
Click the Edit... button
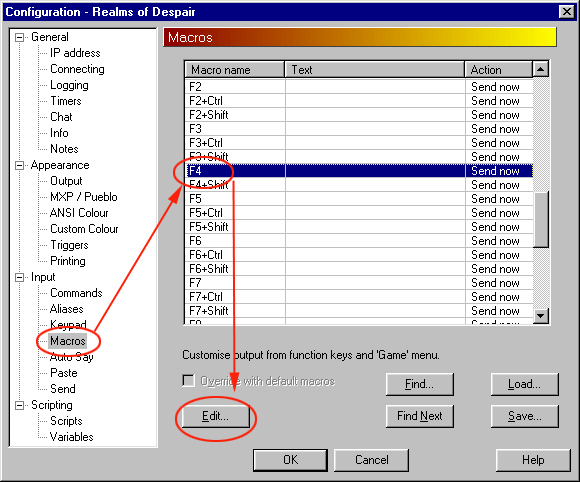click(215, 416)
